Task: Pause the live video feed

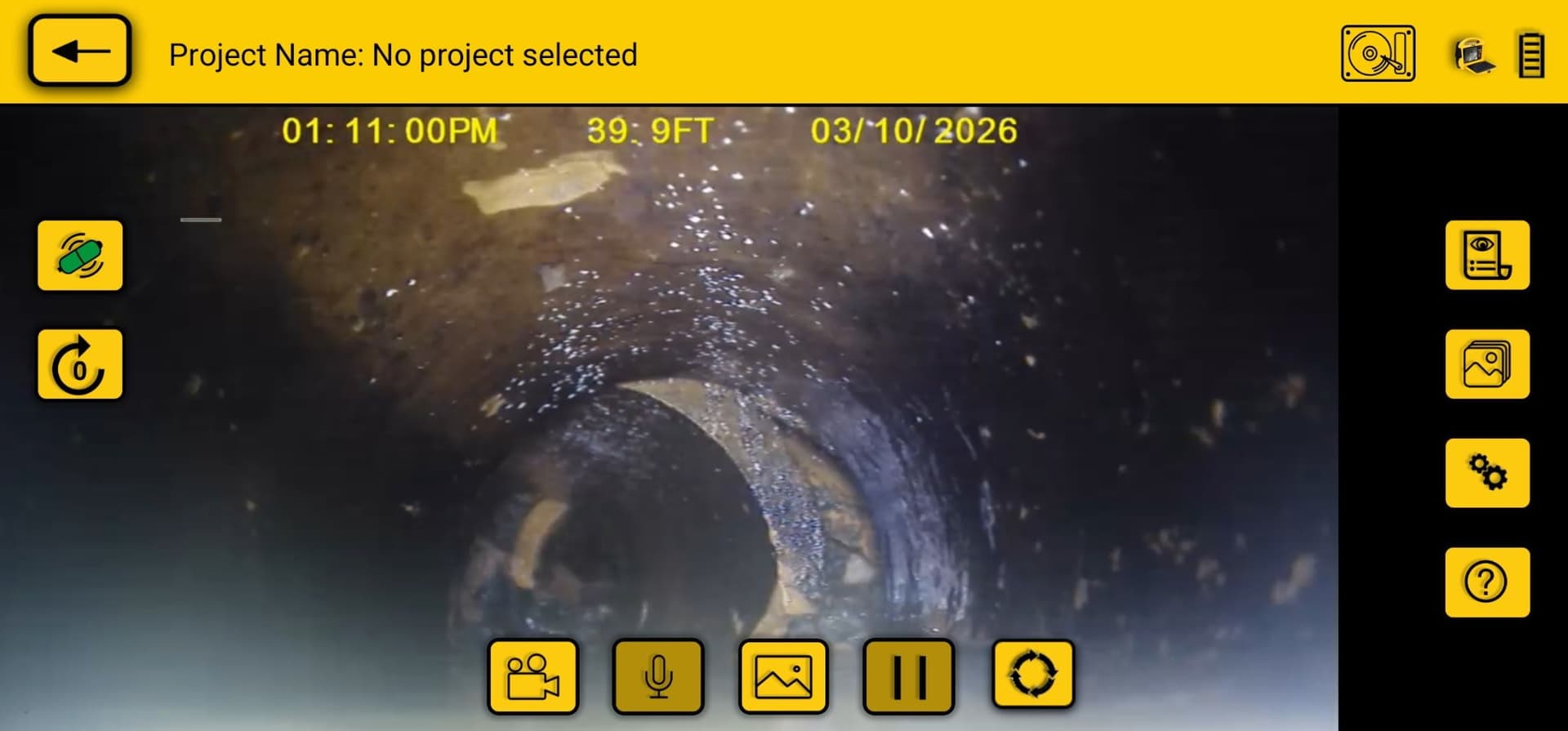Action: (x=909, y=676)
